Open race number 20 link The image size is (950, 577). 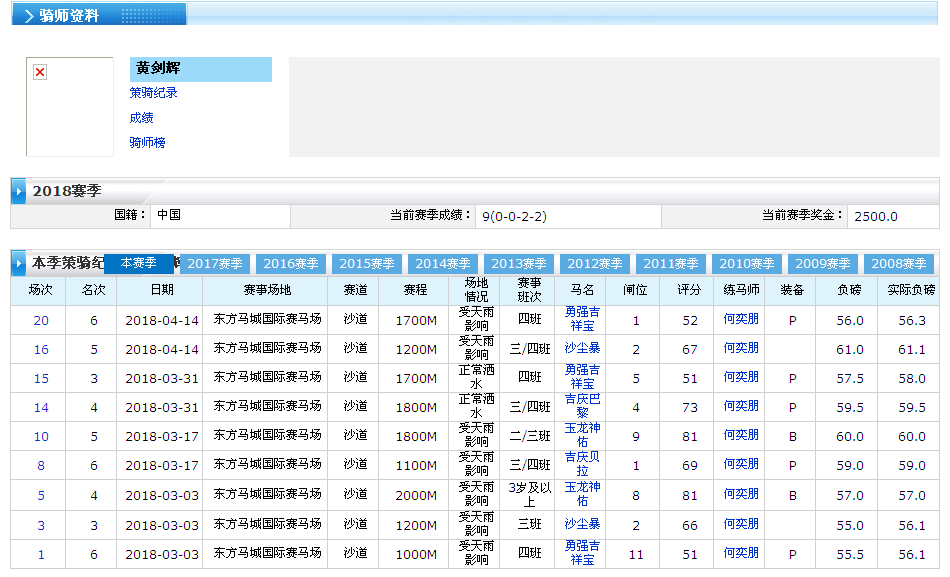[41, 321]
